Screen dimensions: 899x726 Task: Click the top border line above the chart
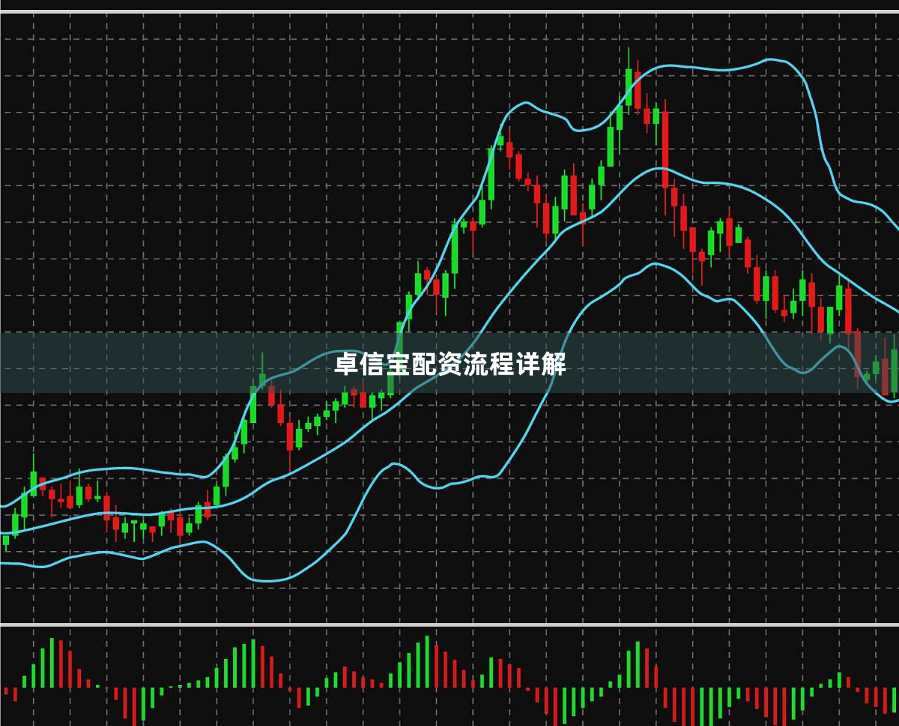(x=450, y=12)
